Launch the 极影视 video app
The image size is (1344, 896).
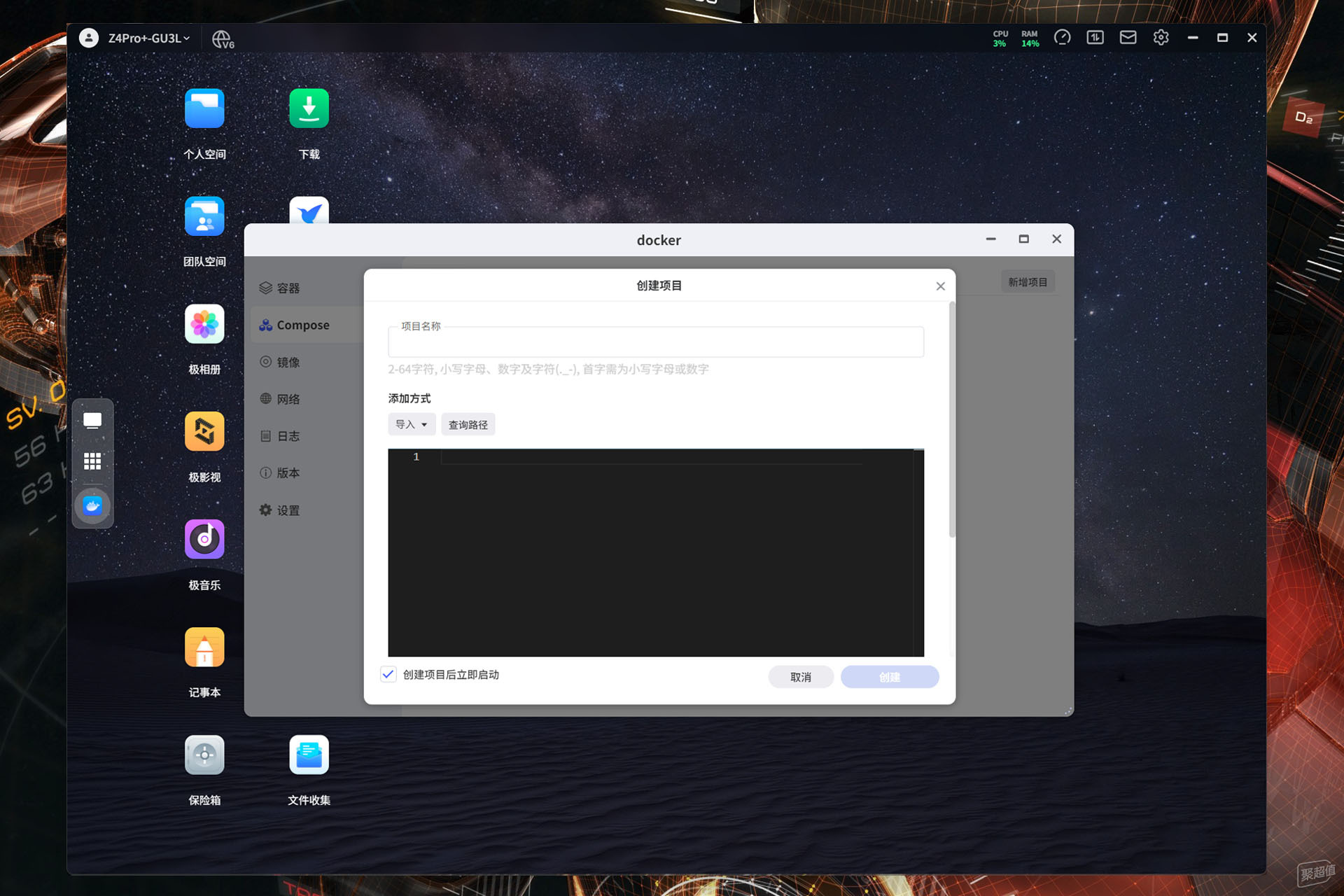pyautogui.click(x=204, y=432)
